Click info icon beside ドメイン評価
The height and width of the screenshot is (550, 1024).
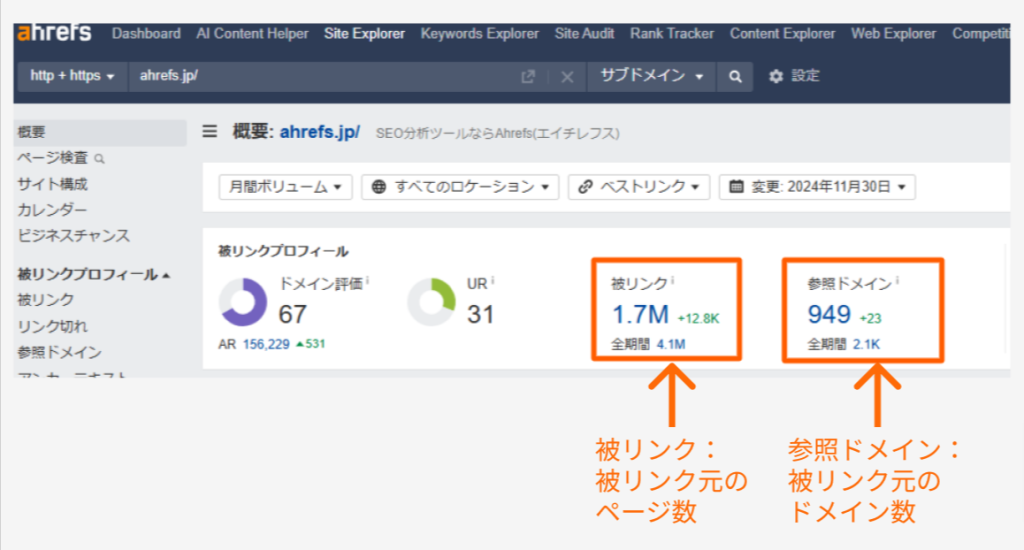[x=368, y=280]
